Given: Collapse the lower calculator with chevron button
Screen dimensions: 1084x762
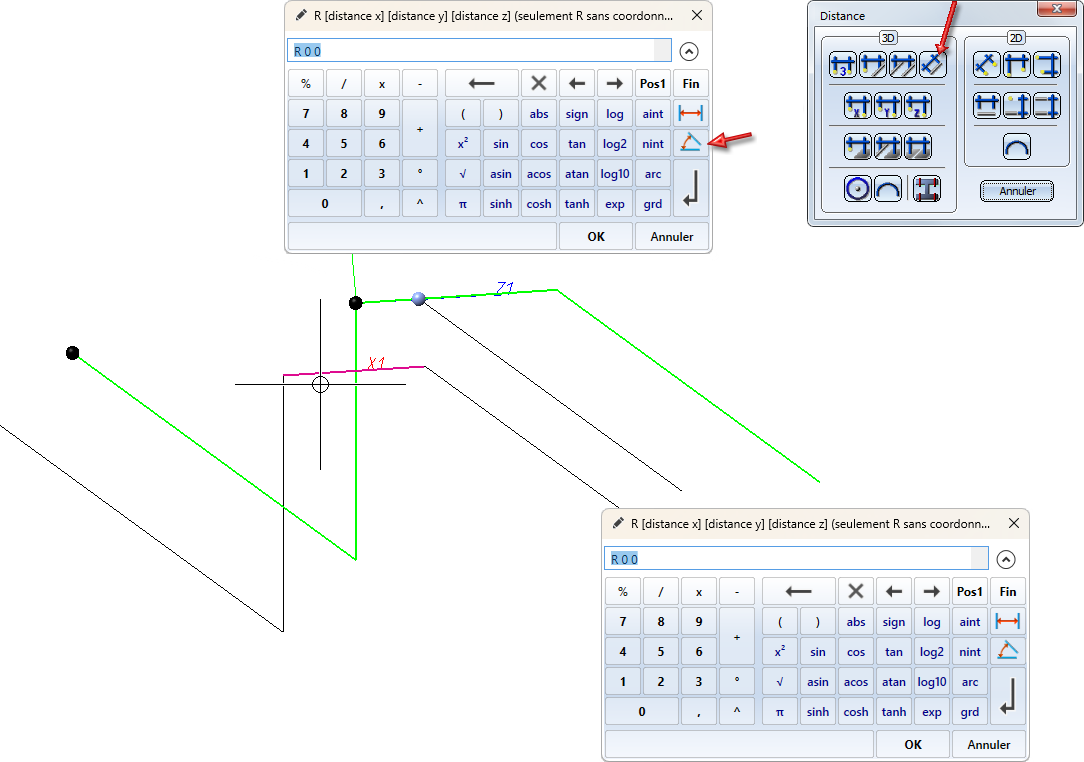Looking at the screenshot, I should pyautogui.click(x=1005, y=559).
